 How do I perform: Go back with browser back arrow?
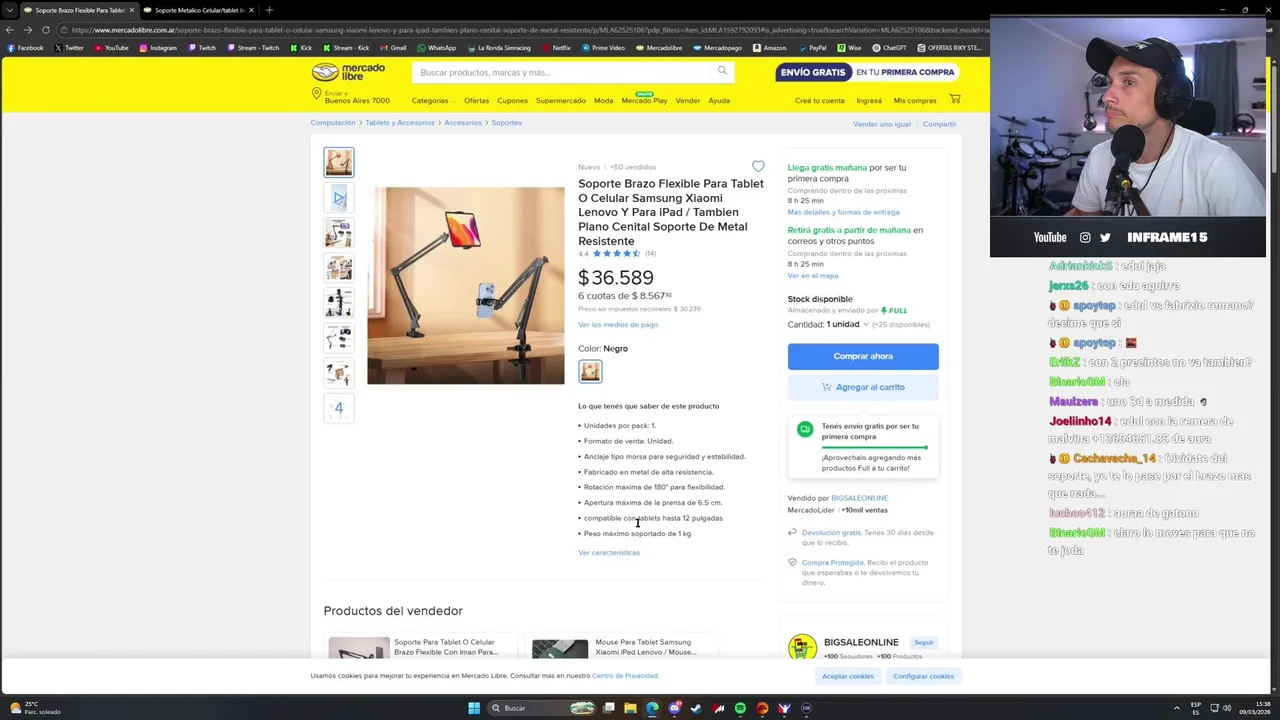pos(11,30)
